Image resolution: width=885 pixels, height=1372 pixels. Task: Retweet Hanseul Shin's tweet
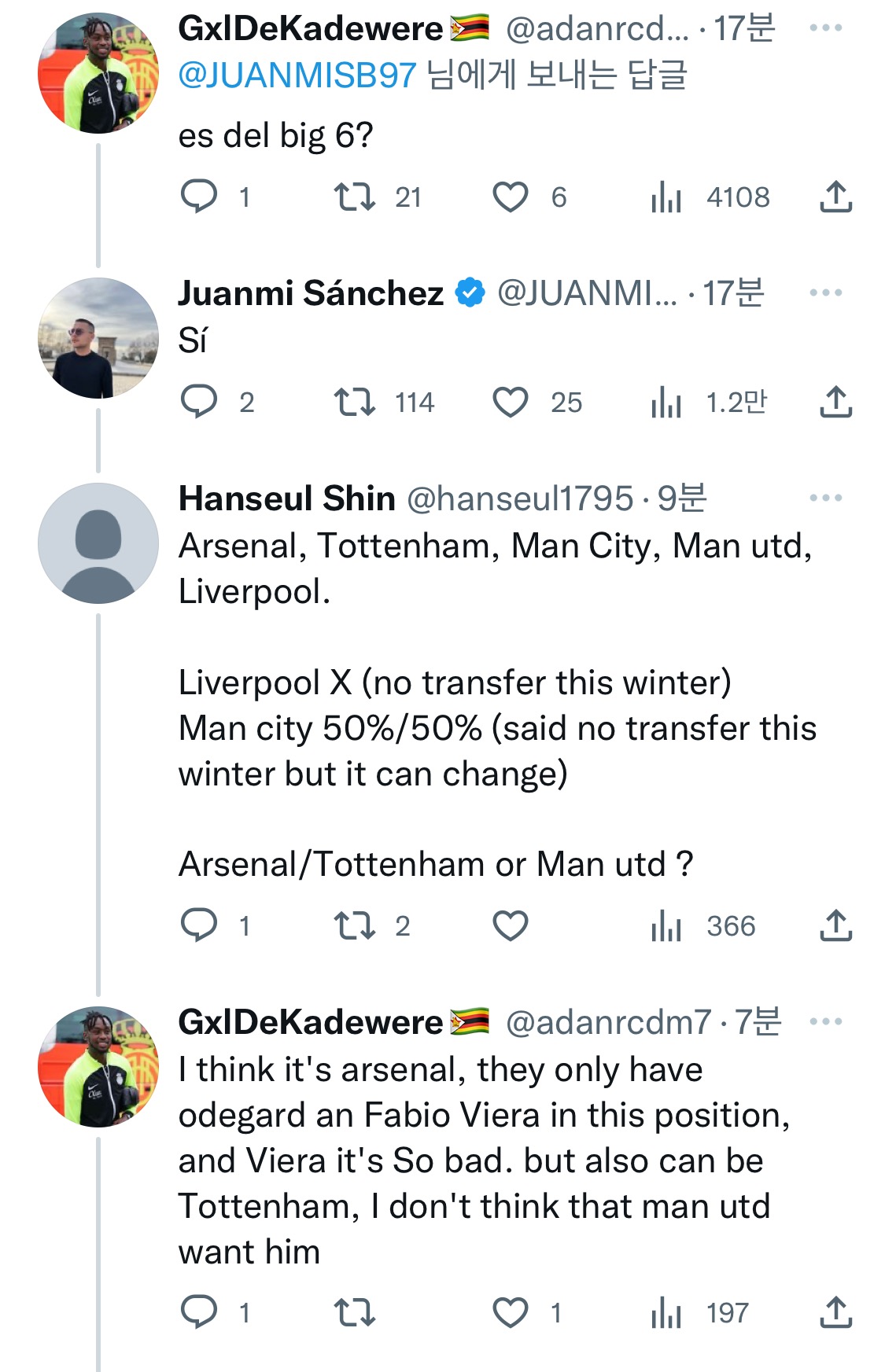pyautogui.click(x=354, y=925)
